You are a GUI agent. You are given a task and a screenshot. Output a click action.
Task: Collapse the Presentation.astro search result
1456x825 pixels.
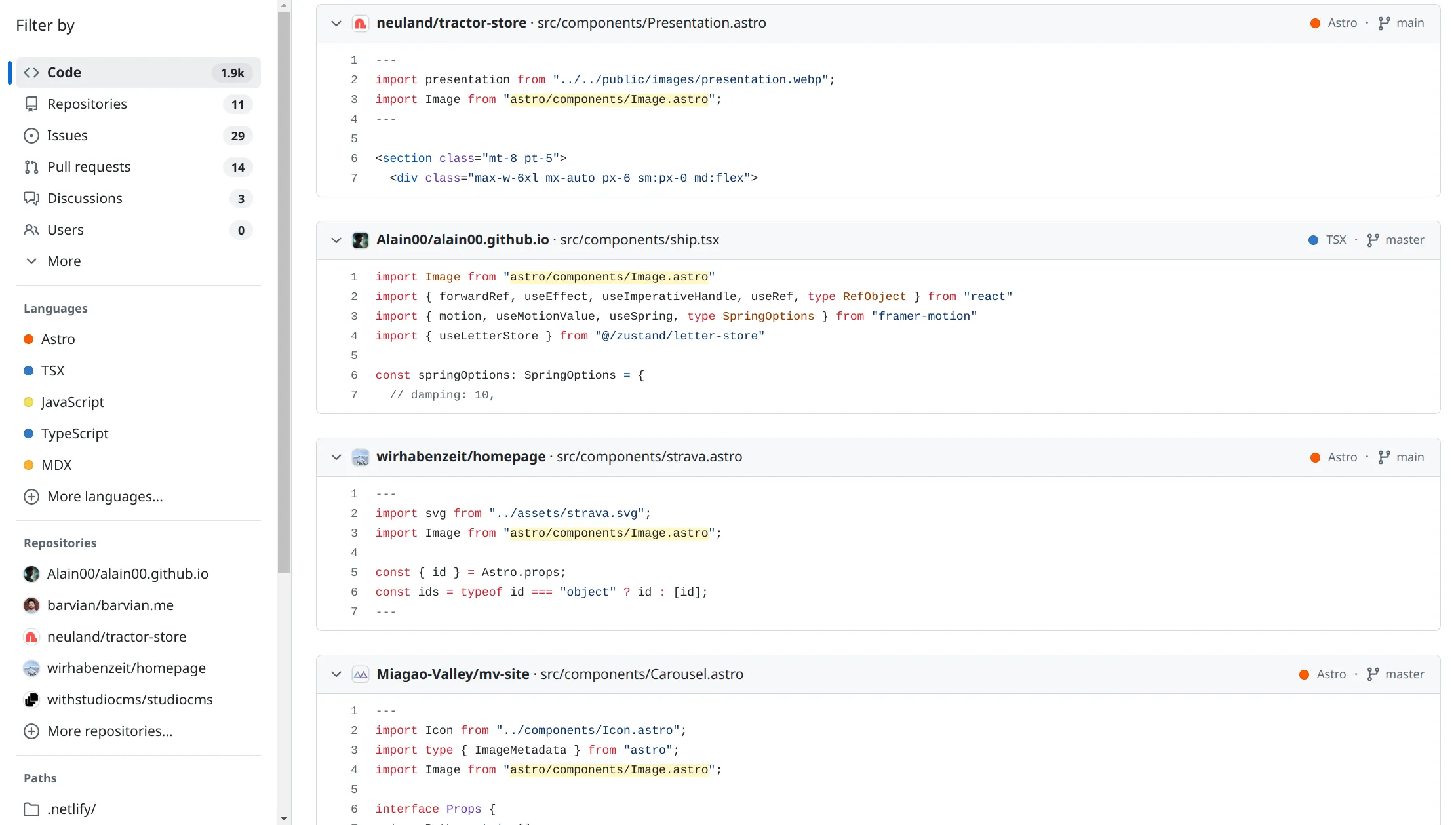point(336,23)
